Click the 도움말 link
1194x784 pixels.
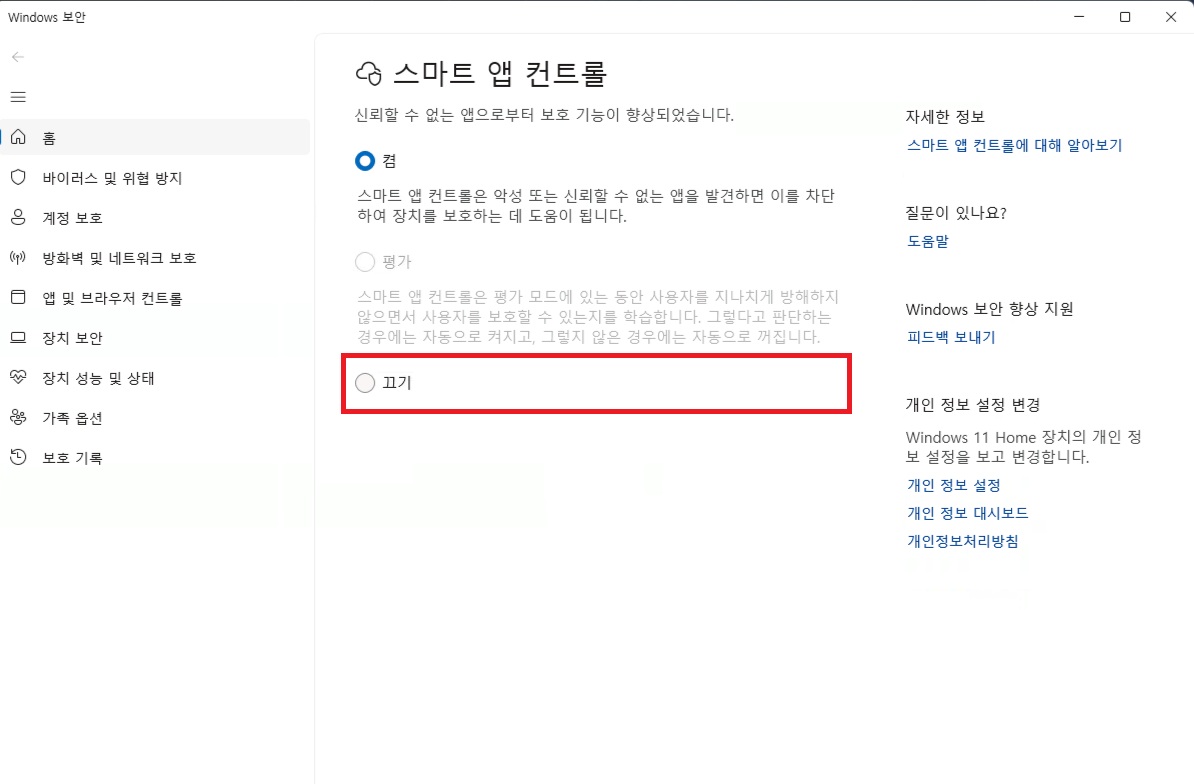point(927,241)
